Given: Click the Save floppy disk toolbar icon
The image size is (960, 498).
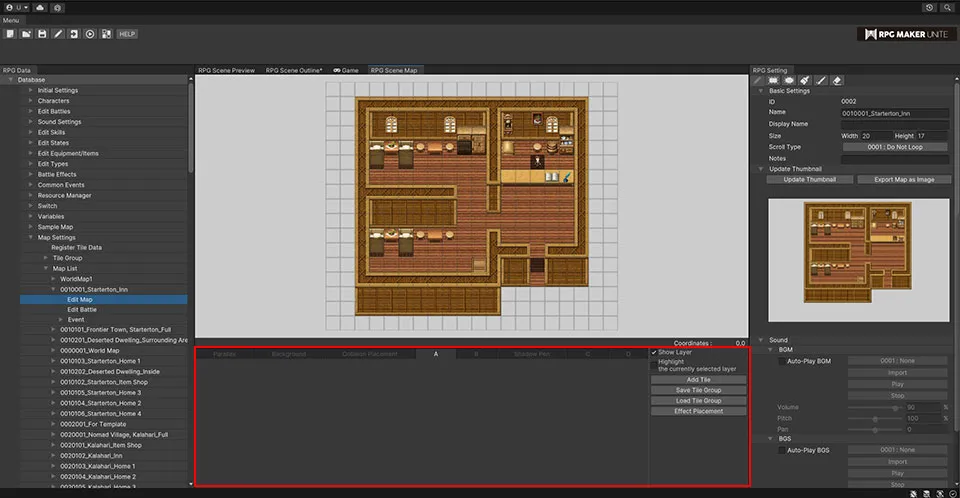Looking at the screenshot, I should (x=42, y=34).
